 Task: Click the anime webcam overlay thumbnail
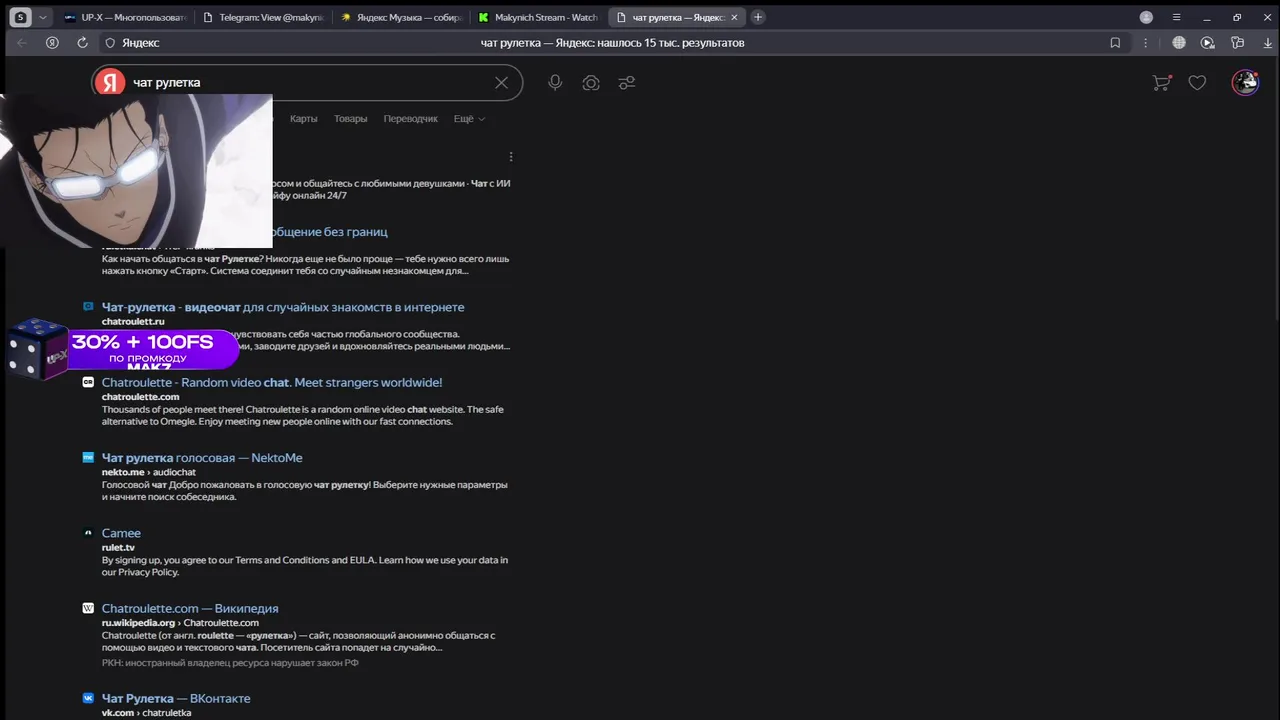click(x=136, y=171)
